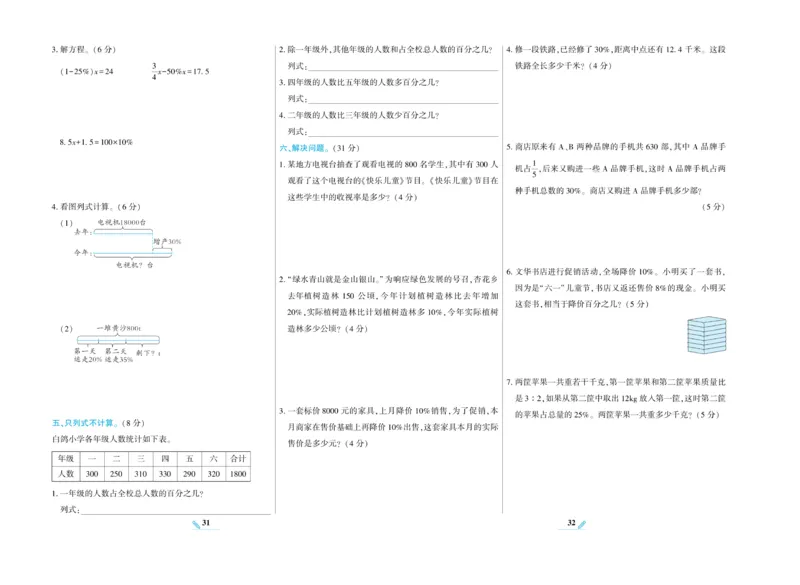Click the 年级 row header cell
Viewport: 800px width, 585px height.
[64, 458]
